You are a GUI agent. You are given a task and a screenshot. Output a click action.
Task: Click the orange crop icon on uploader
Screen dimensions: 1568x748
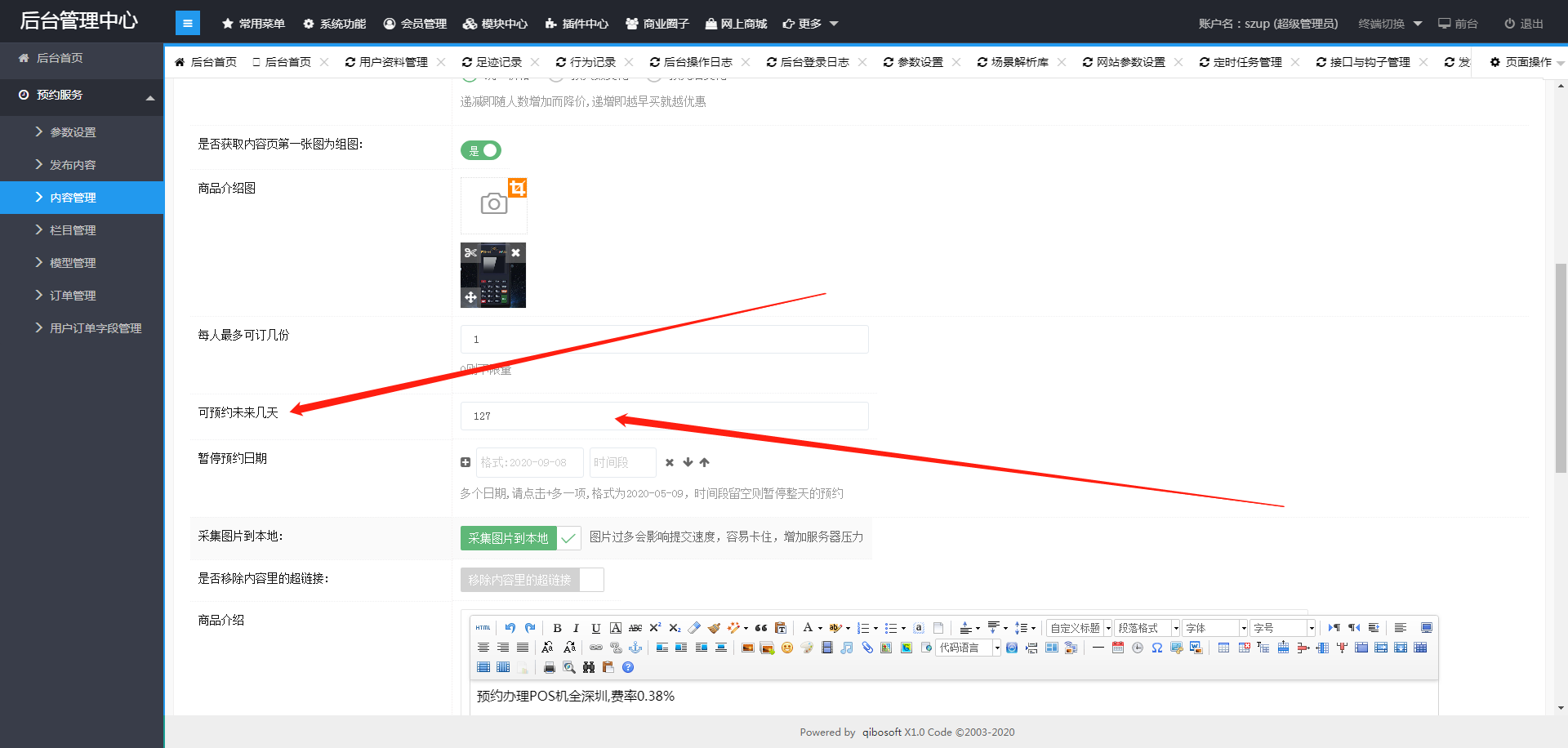(518, 188)
